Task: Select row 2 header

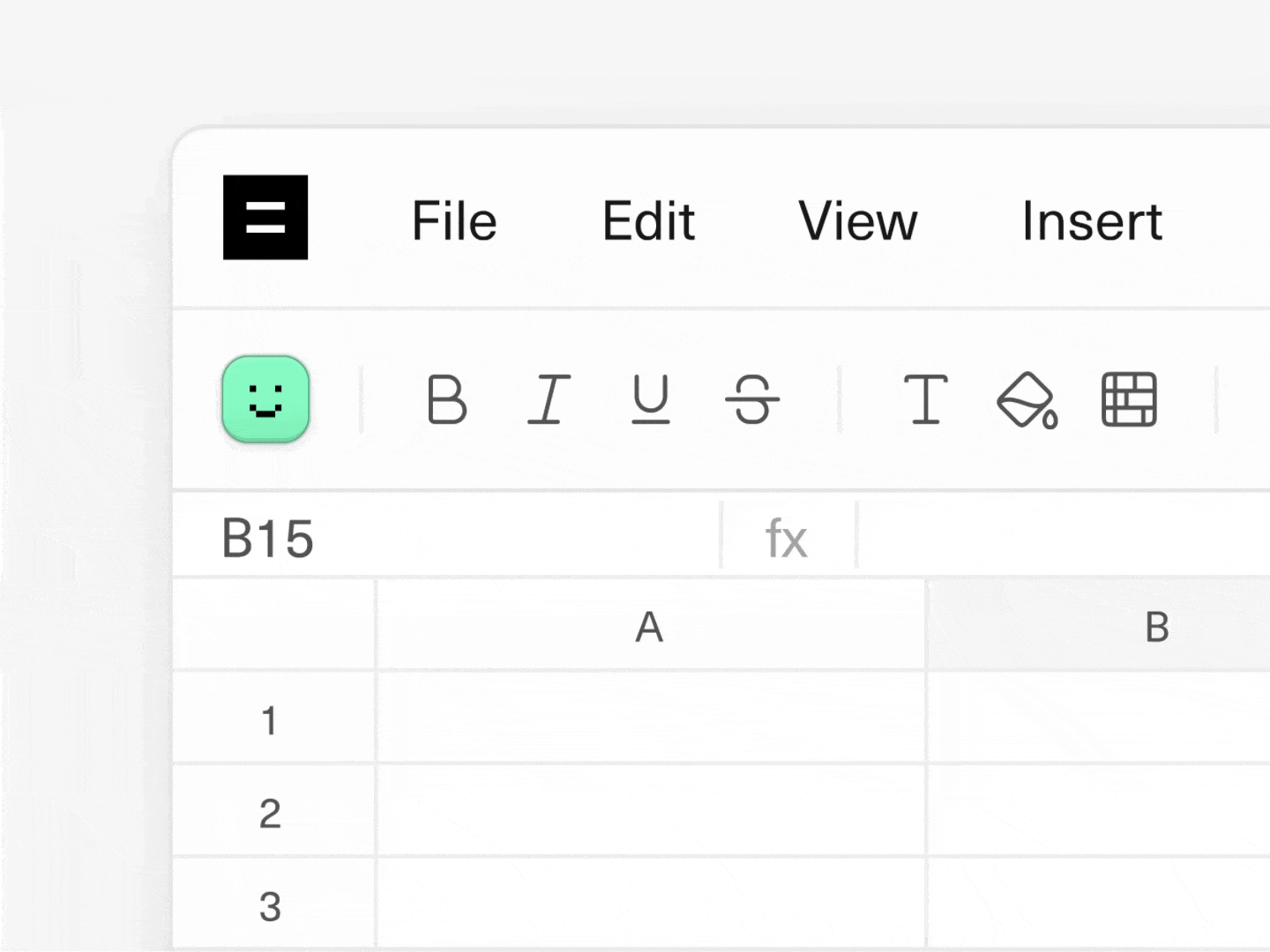Action: (x=270, y=813)
